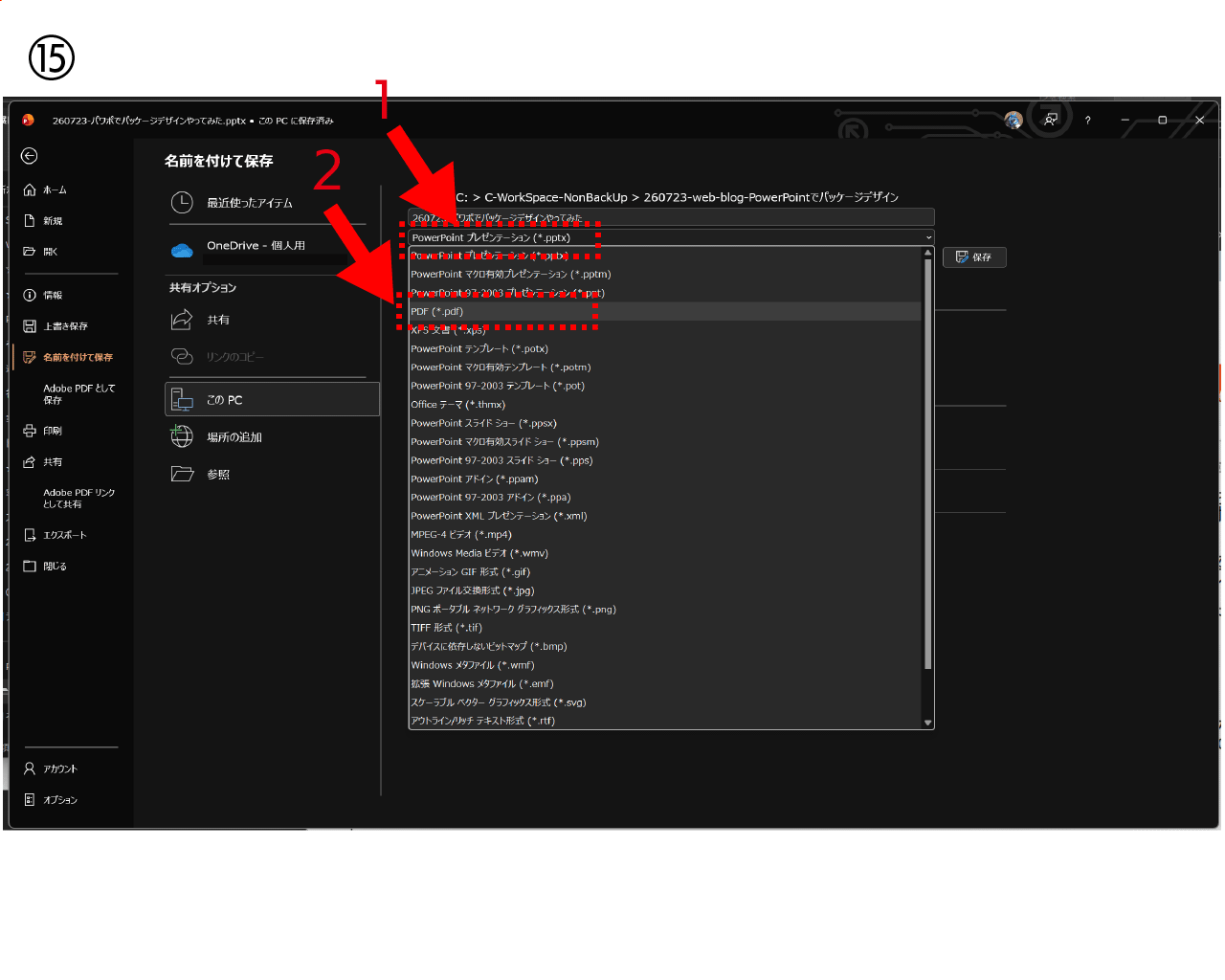Select MPEG-4 ビデオ (*.mp4)
1225x980 pixels.
point(665,535)
